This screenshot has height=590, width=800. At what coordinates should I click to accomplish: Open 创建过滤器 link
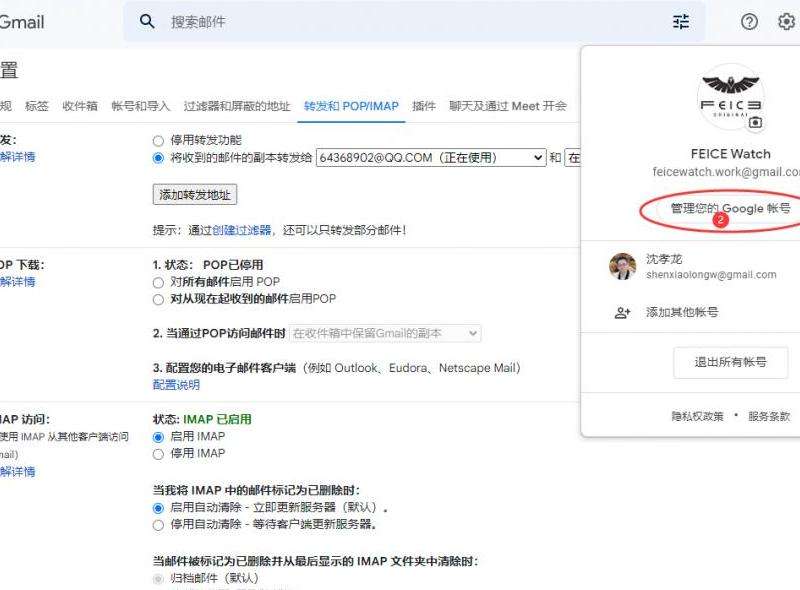(242, 230)
